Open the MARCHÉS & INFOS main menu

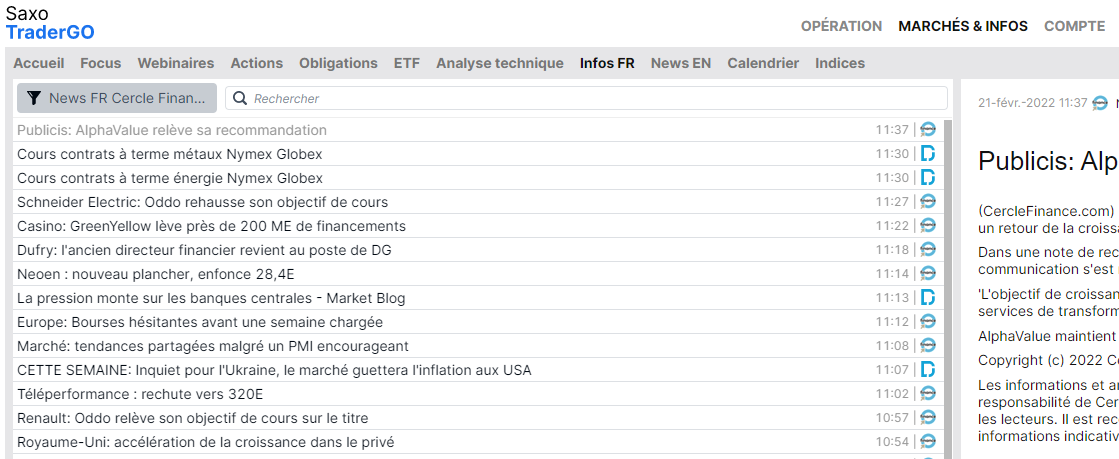tap(963, 26)
